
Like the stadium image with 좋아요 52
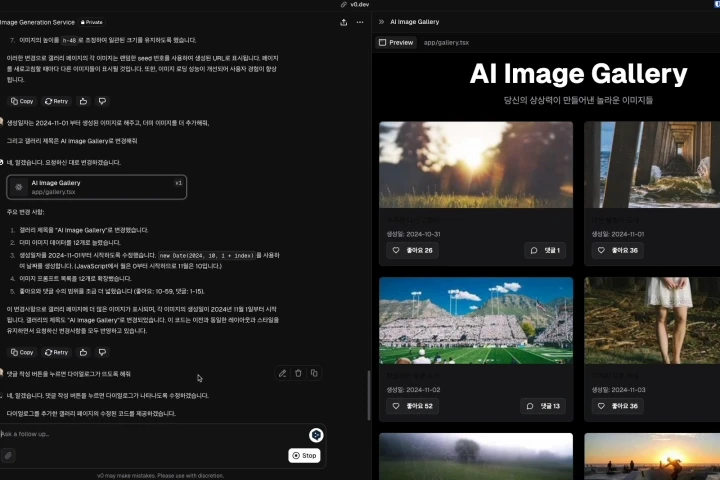(412, 406)
